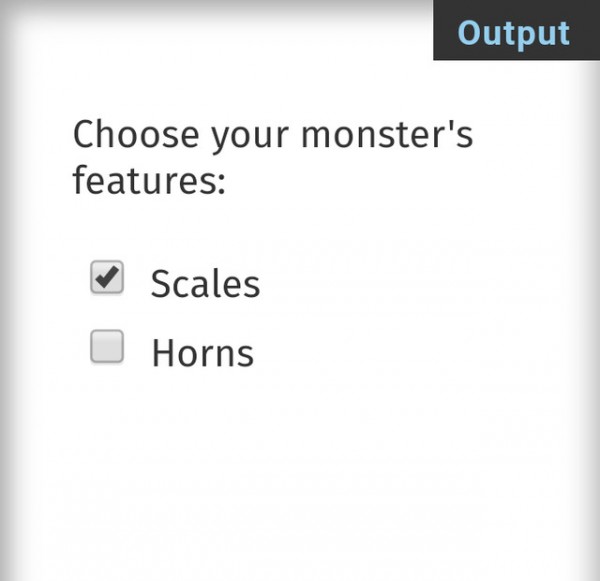Click the white output pane below Horns
The image size is (600, 581).
300,470
